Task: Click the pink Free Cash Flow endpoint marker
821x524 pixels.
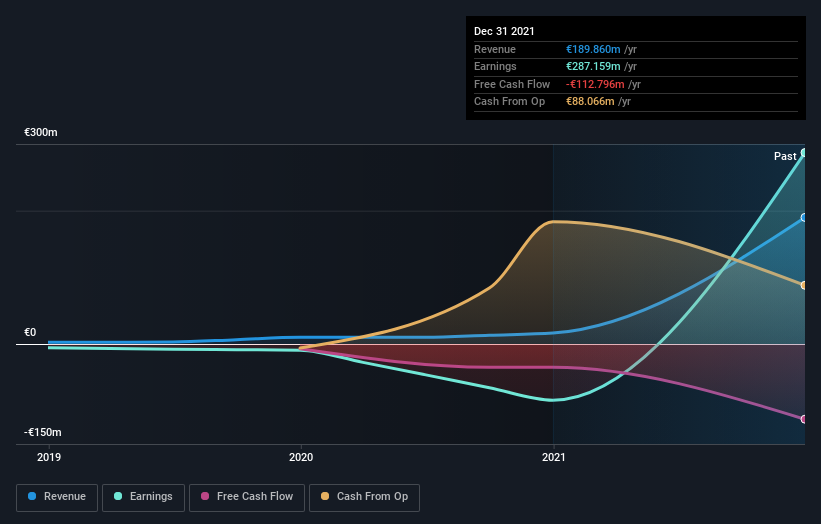Action: click(x=804, y=419)
